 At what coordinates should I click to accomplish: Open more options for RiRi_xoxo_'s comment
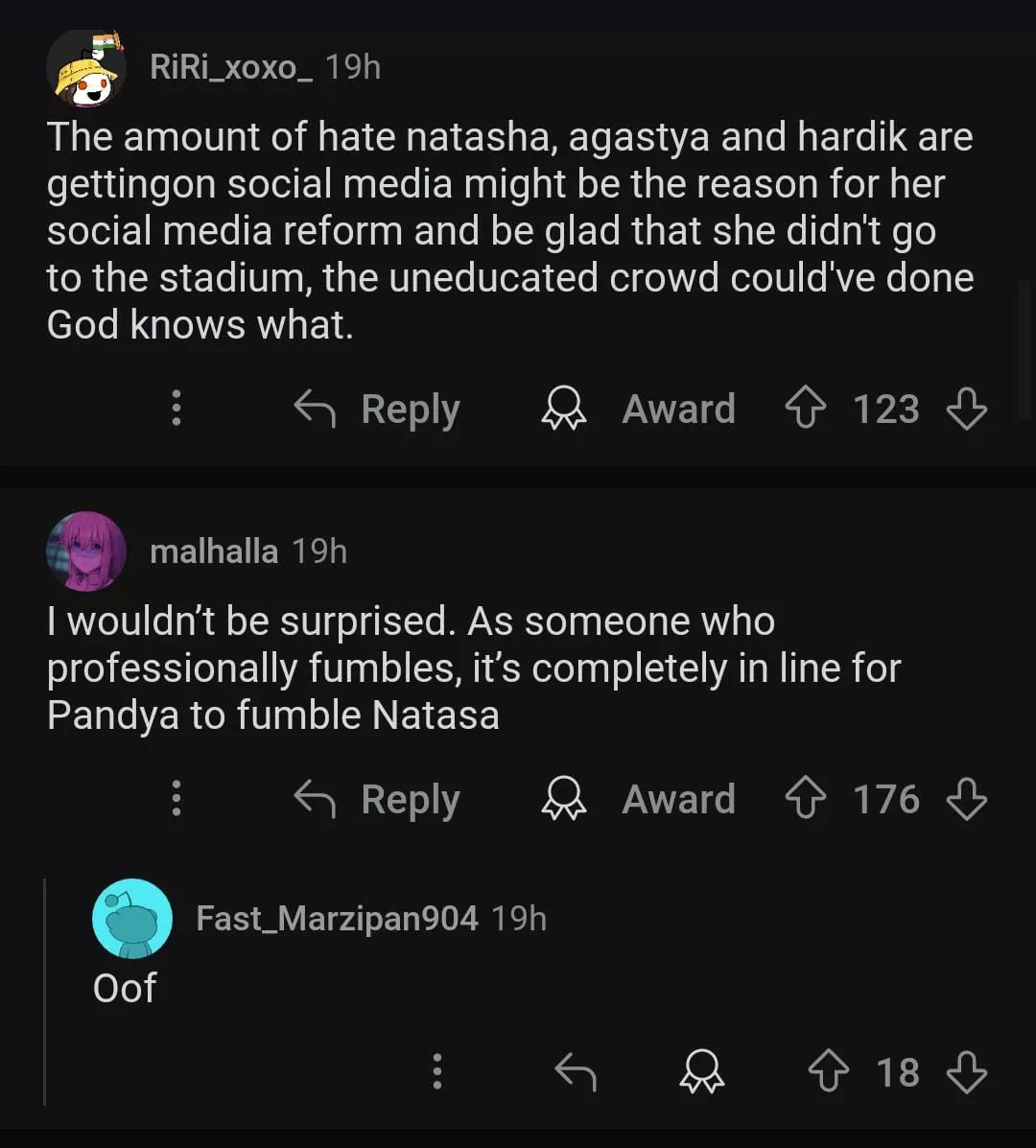(176, 410)
